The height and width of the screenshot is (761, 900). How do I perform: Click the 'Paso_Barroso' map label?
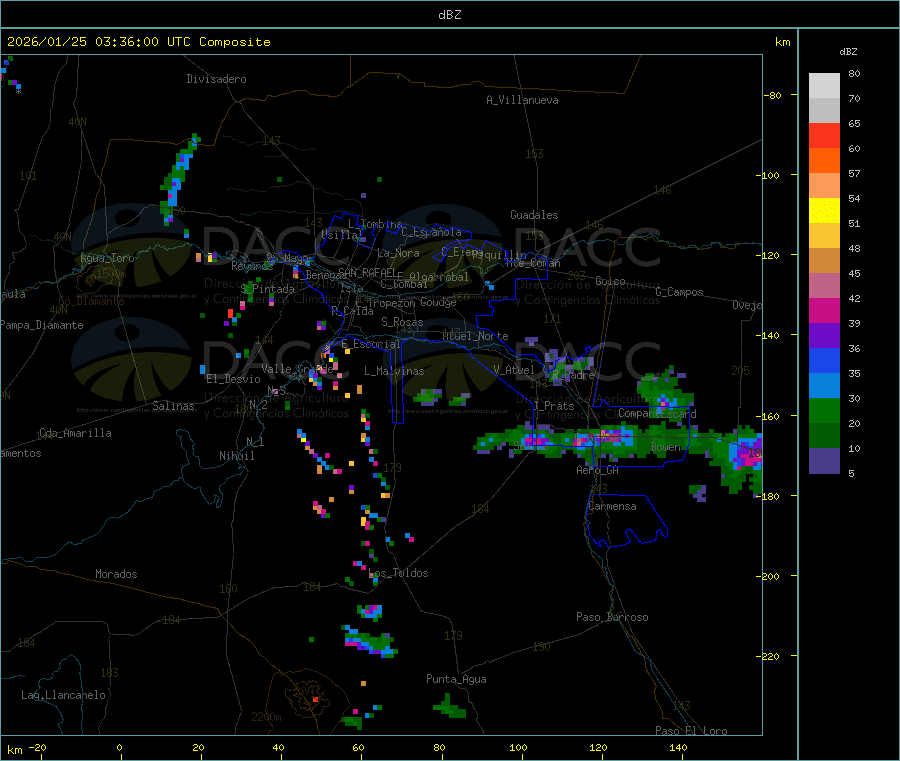pos(612,617)
